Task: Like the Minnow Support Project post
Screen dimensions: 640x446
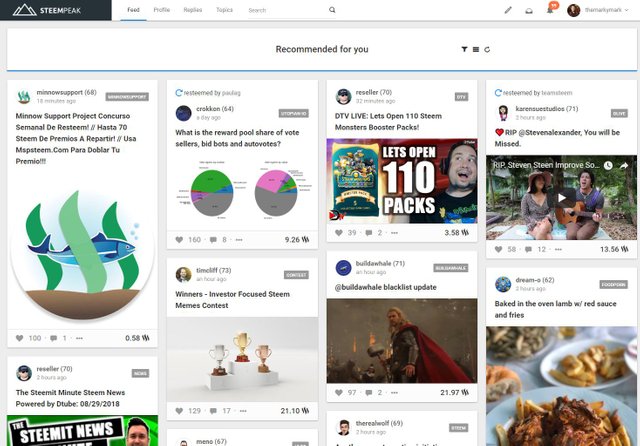Action: [x=19, y=338]
